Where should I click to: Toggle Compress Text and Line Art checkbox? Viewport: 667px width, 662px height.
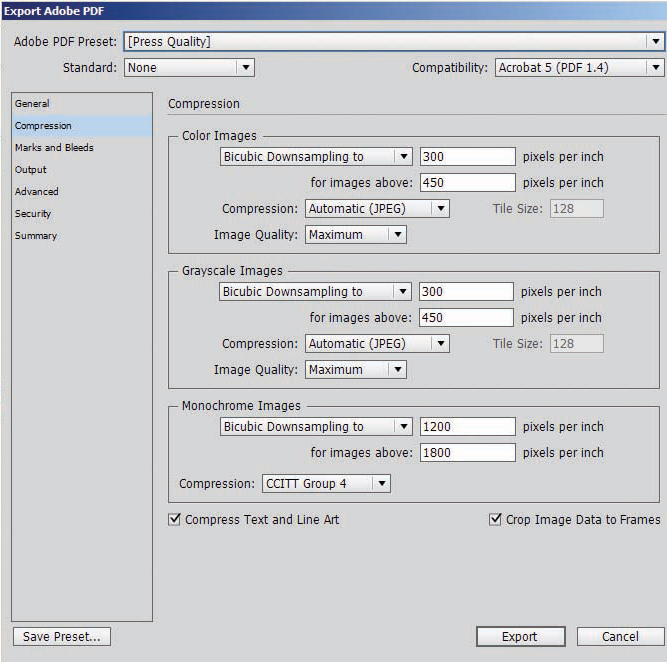click(x=176, y=520)
